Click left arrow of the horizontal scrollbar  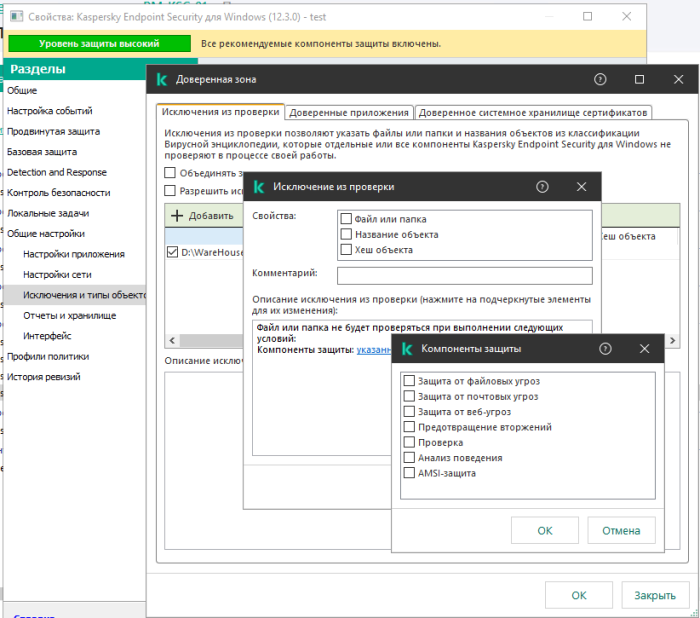click(x=171, y=341)
